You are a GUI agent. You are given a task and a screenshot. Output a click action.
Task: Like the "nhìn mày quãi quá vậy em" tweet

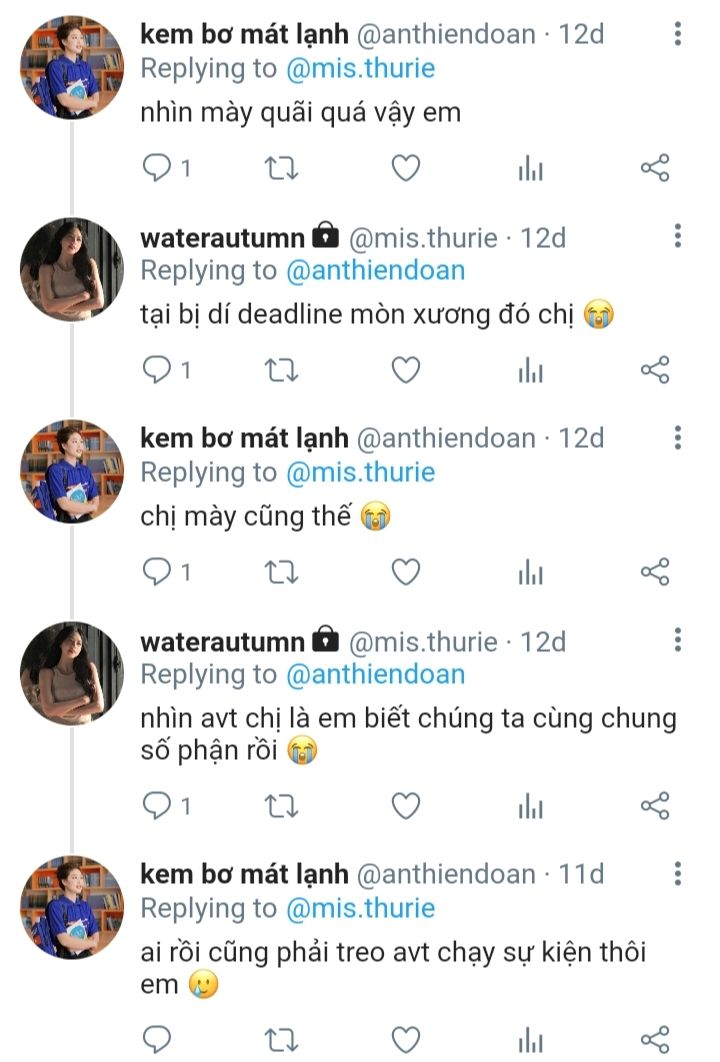(406, 168)
